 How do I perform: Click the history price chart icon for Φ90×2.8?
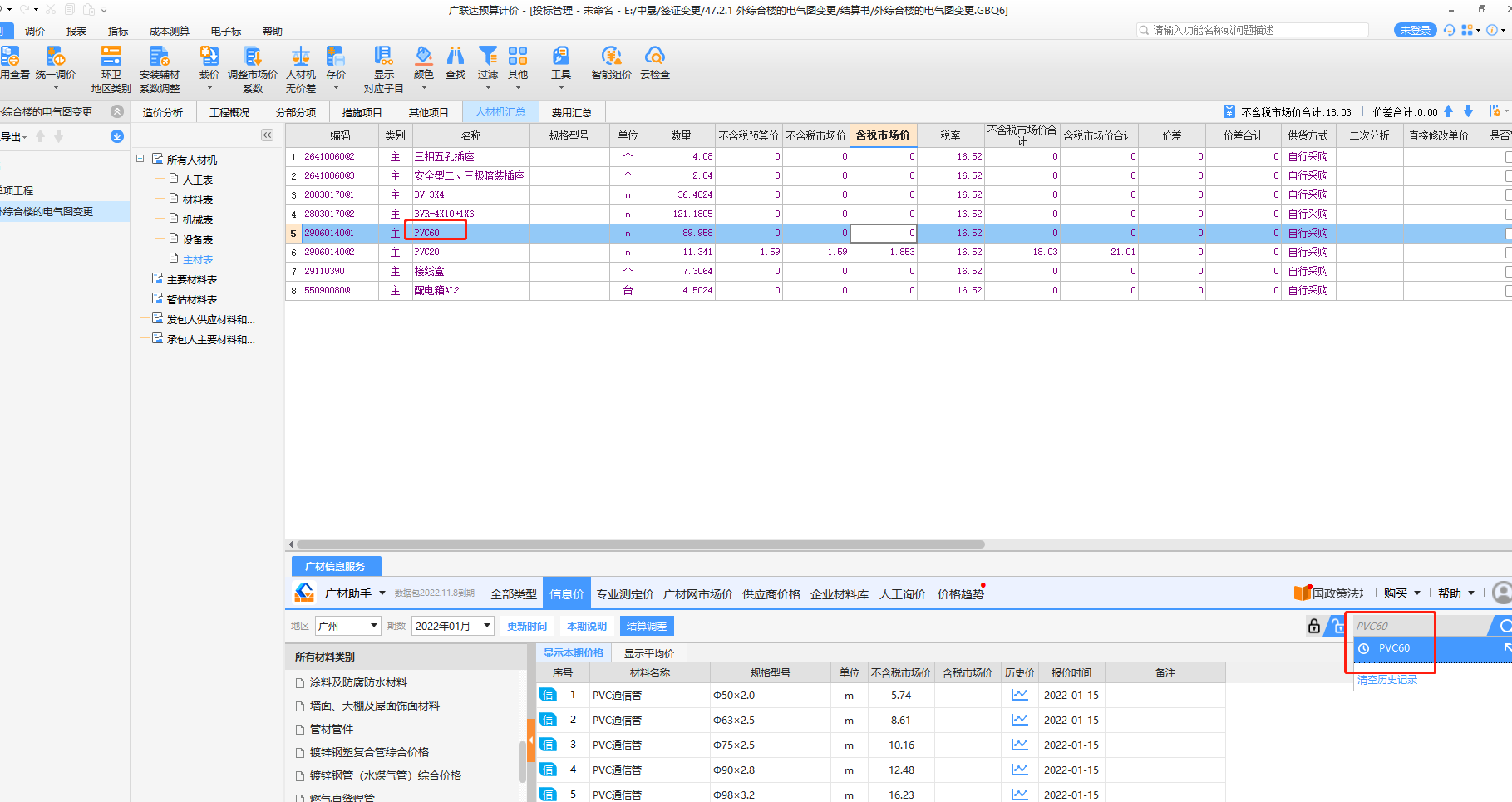[x=1020, y=770]
